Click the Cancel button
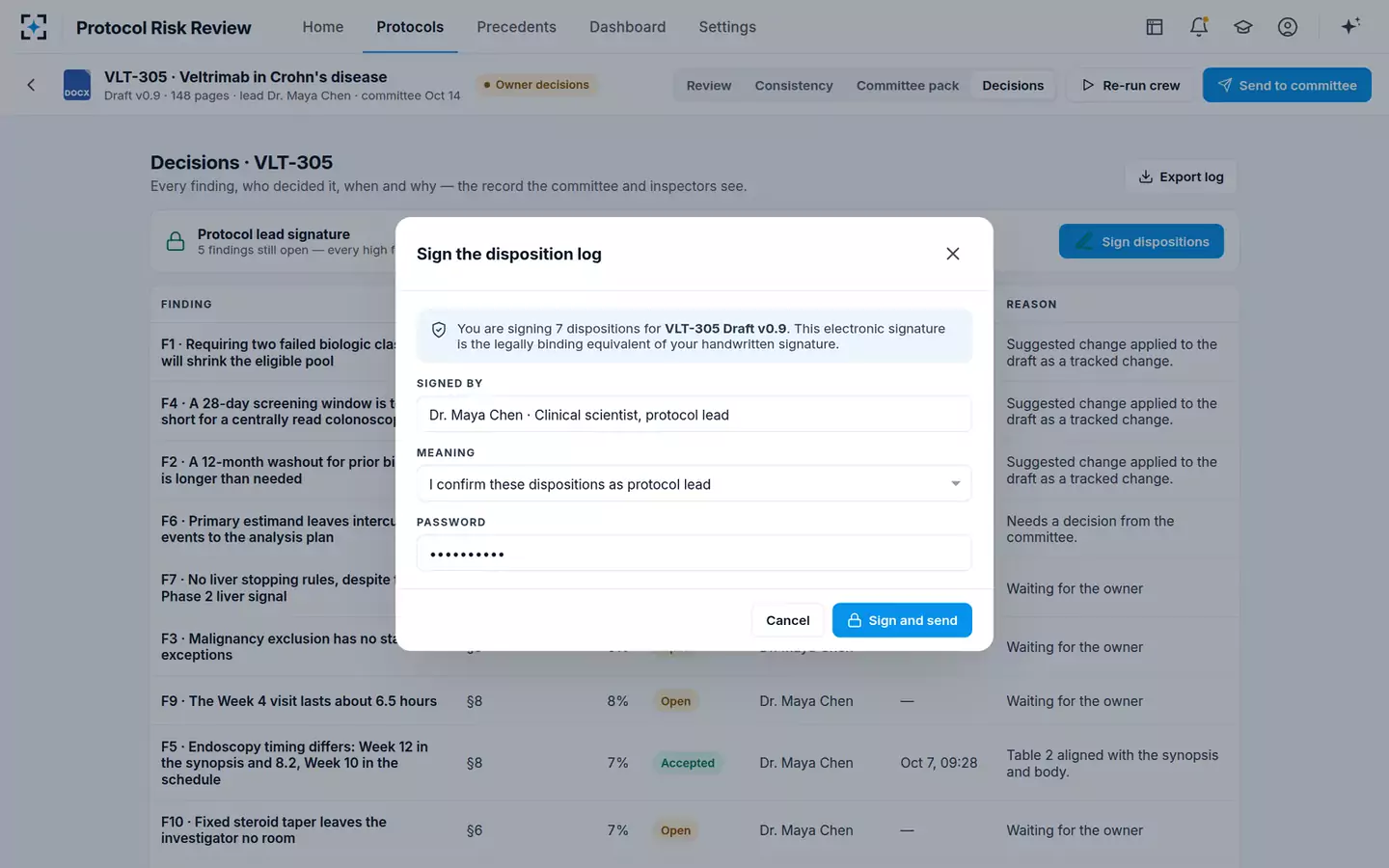The height and width of the screenshot is (868, 1389). pos(788,620)
